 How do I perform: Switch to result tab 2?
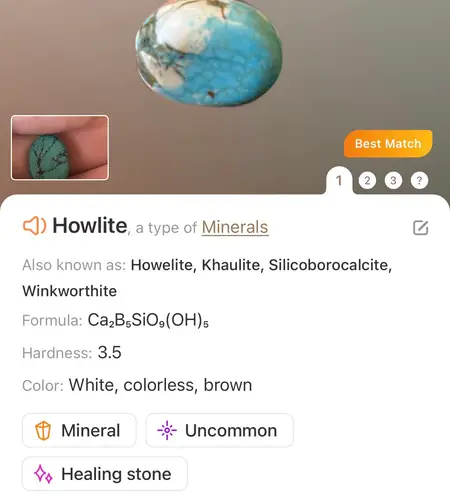point(367,180)
